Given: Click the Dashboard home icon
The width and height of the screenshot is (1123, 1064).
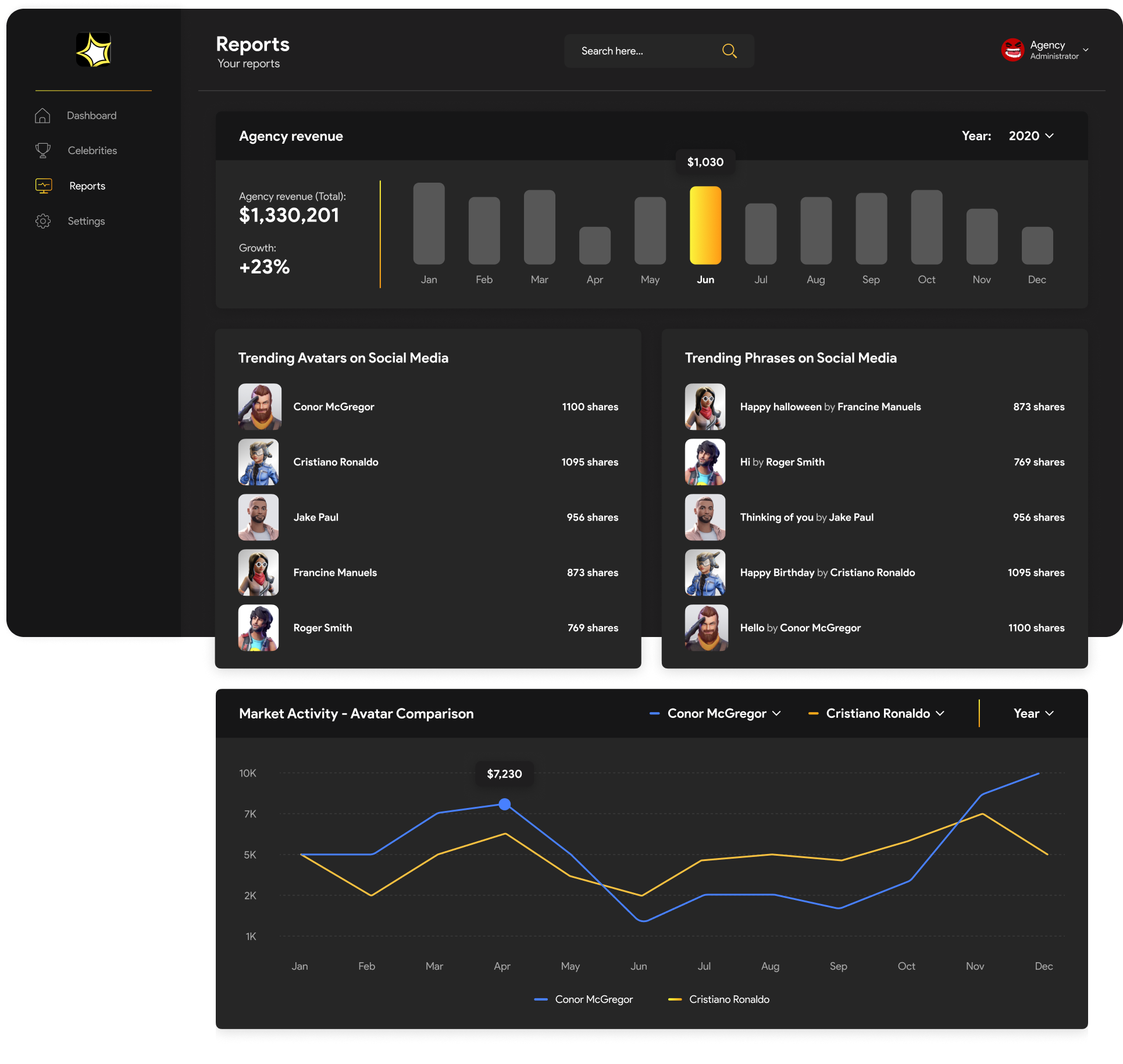Looking at the screenshot, I should click(x=42, y=116).
